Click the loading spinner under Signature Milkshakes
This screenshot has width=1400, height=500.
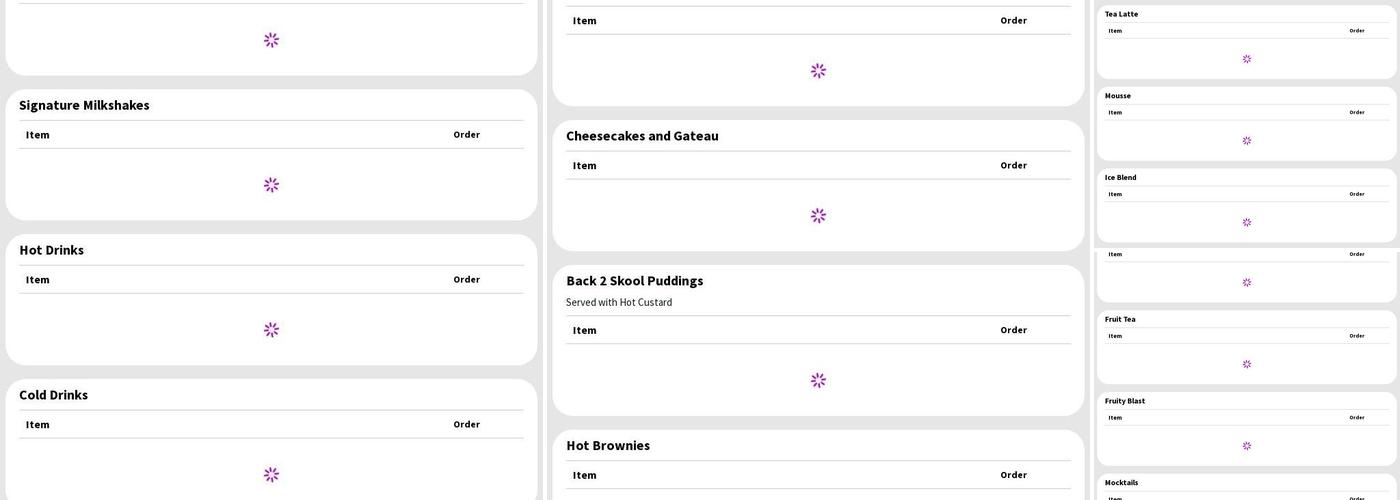[x=271, y=185]
